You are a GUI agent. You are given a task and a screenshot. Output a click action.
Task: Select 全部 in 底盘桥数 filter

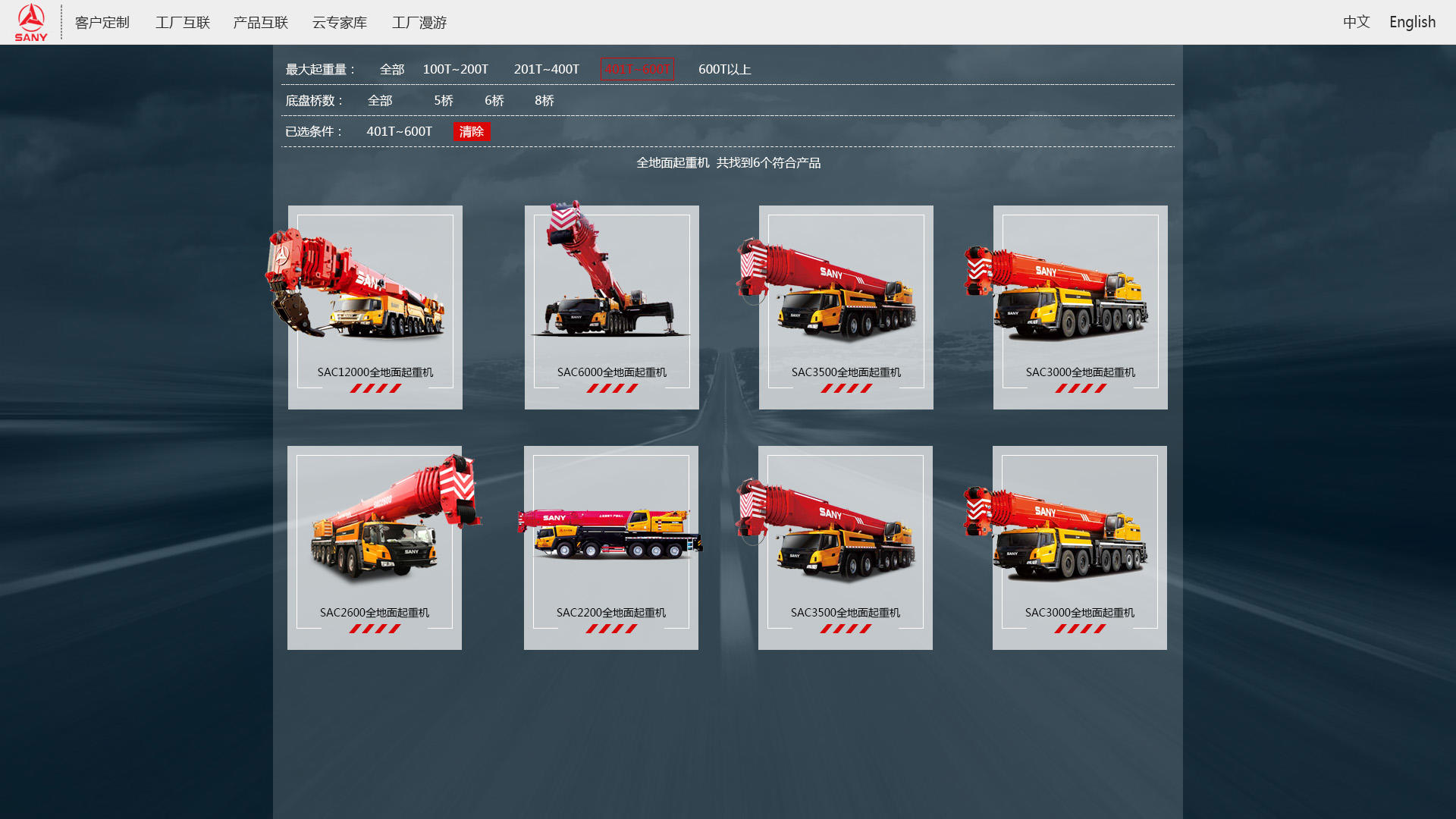[380, 100]
